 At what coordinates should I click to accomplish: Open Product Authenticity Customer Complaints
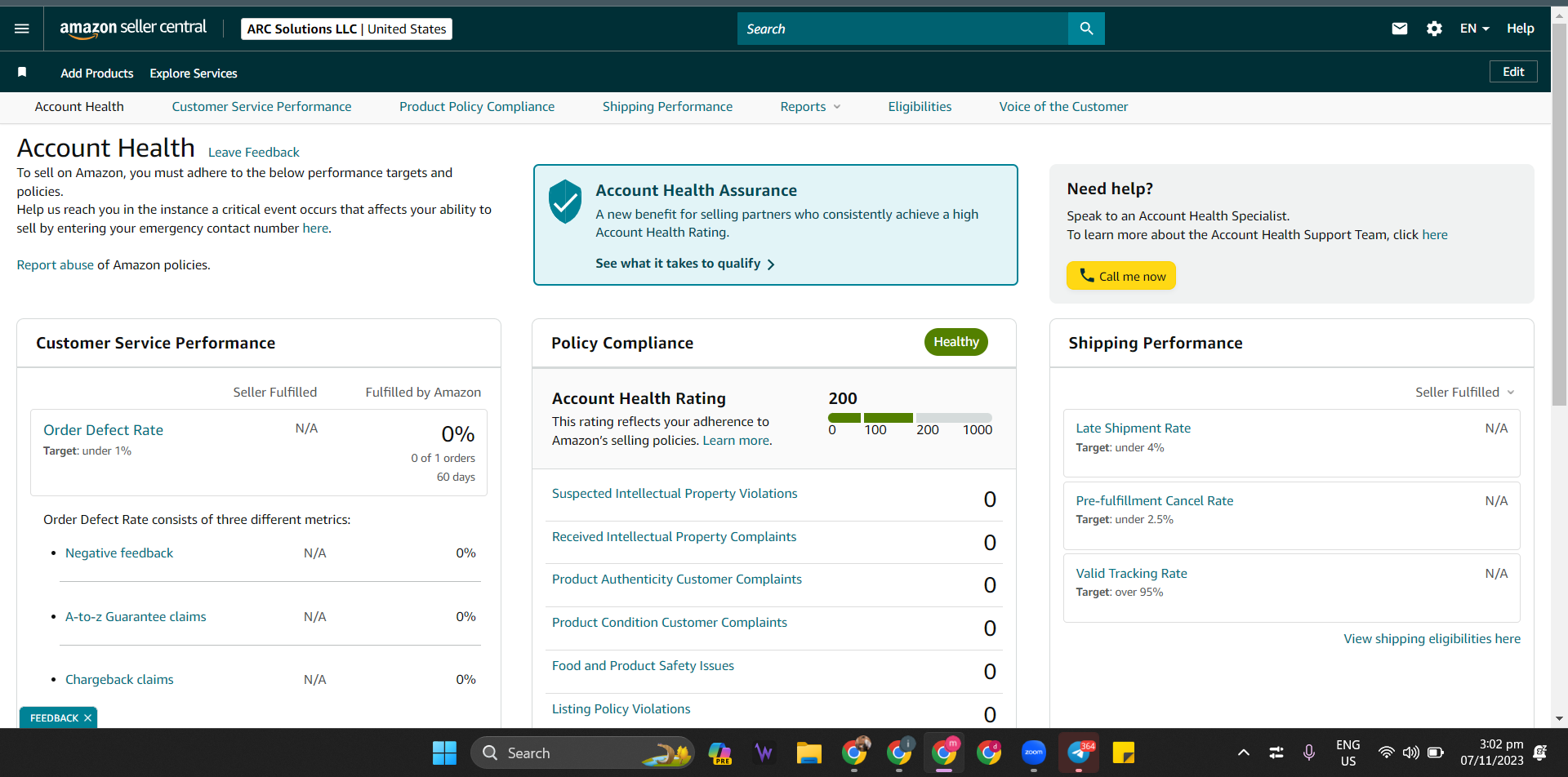tap(677, 579)
